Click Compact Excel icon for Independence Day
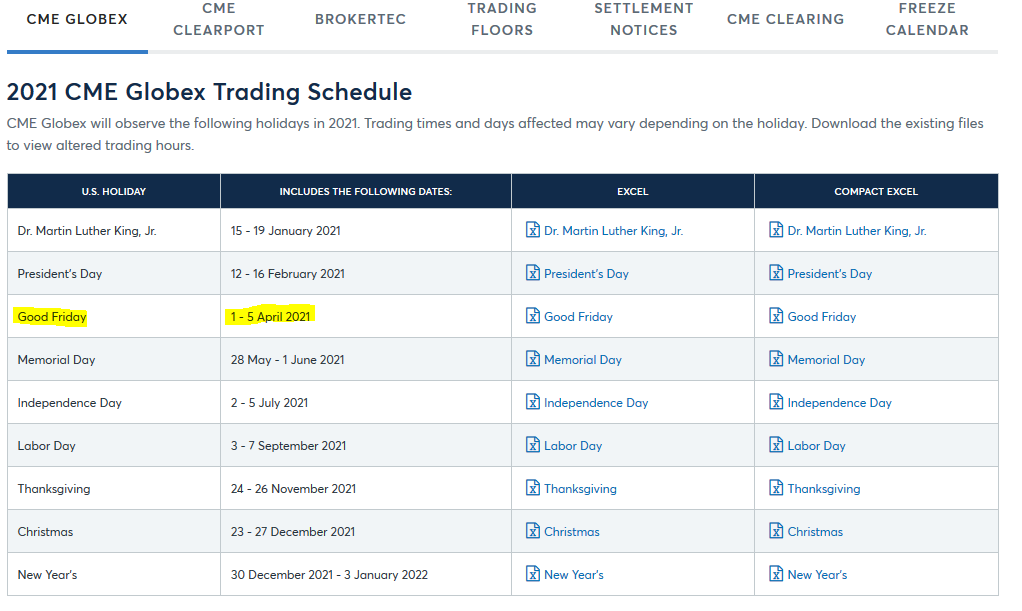The width and height of the screenshot is (1022, 611). click(x=776, y=402)
